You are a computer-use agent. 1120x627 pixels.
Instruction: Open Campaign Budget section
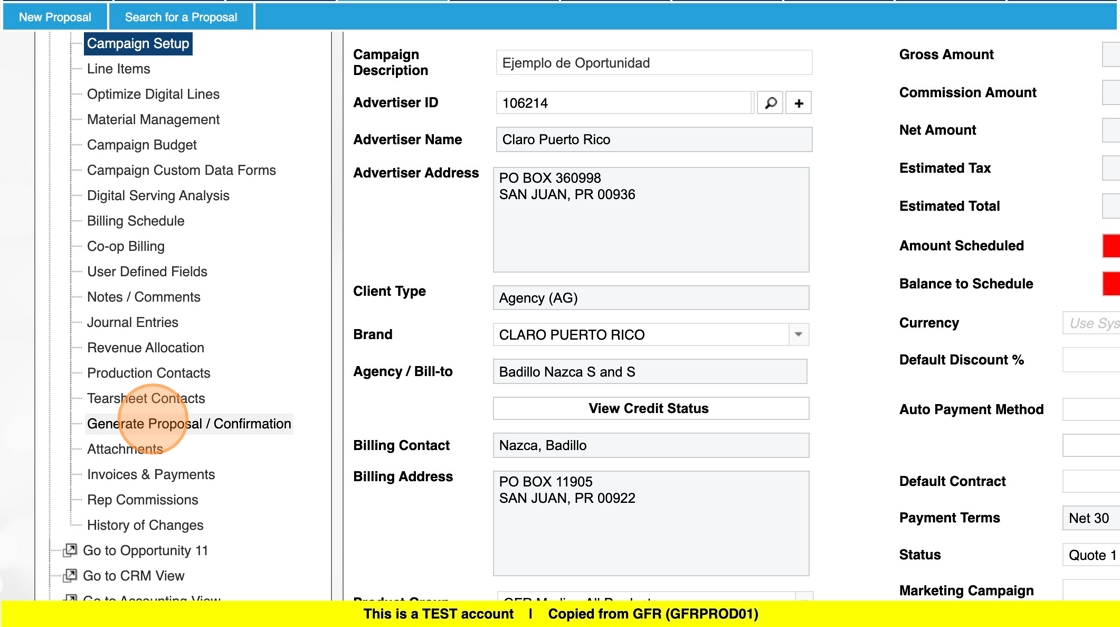point(141,145)
